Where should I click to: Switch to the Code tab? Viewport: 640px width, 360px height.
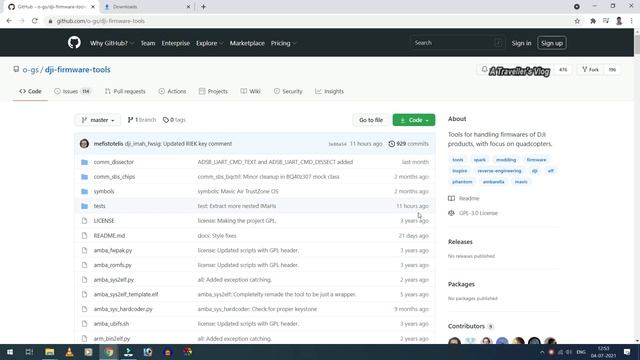30,91
